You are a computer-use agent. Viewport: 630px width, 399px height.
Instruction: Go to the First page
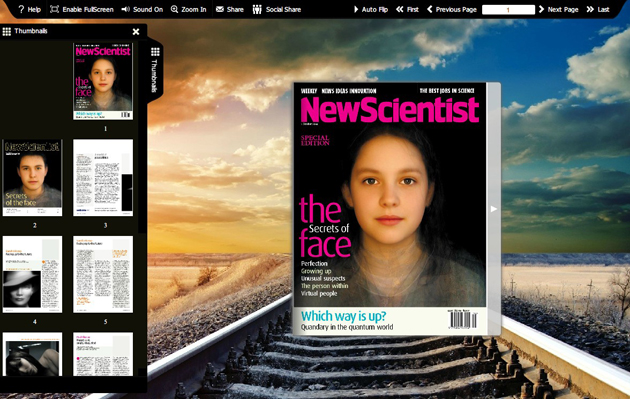click(407, 9)
